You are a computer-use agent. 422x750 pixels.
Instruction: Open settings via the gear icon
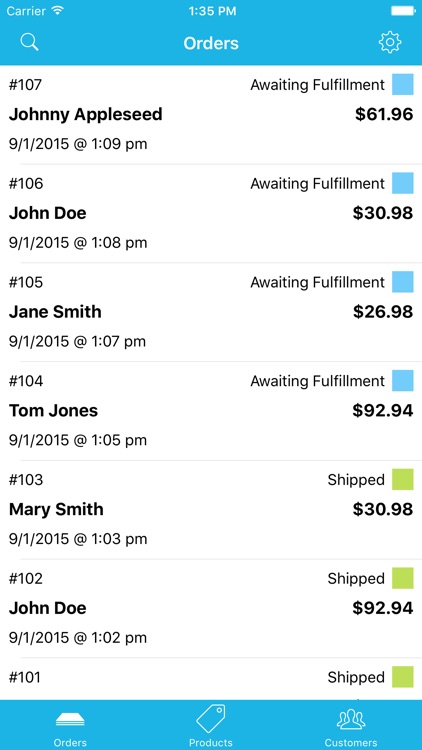[x=390, y=43]
